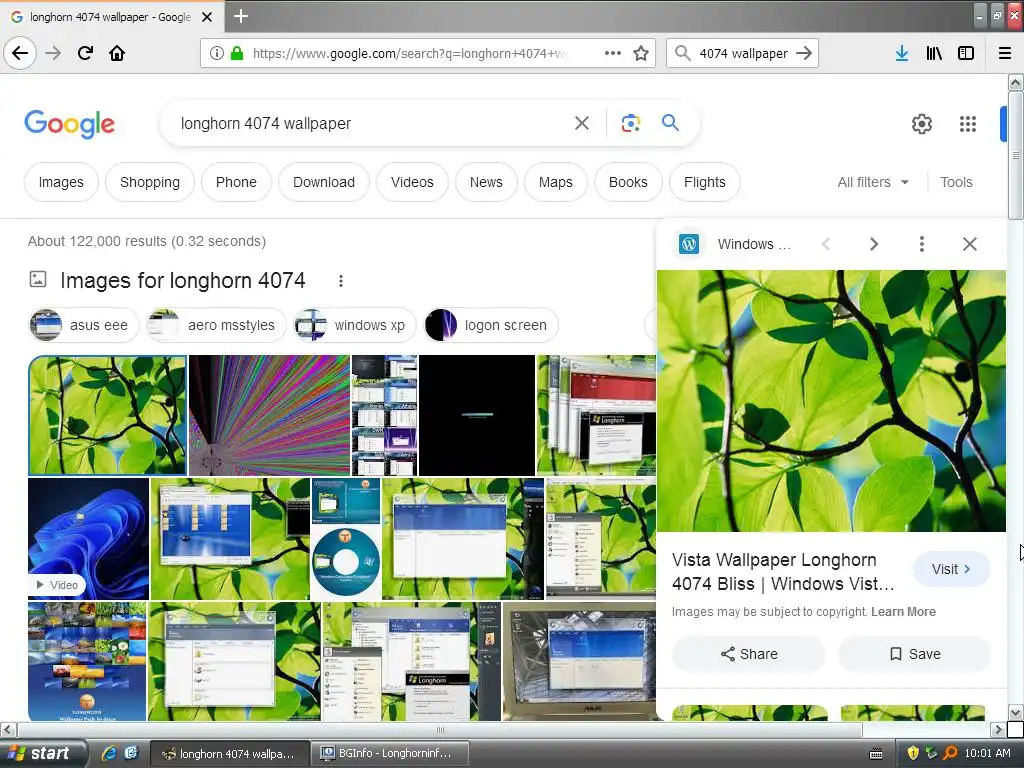This screenshot has width=1024, height=768.
Task: Select the Images filter tab
Action: click(61, 182)
